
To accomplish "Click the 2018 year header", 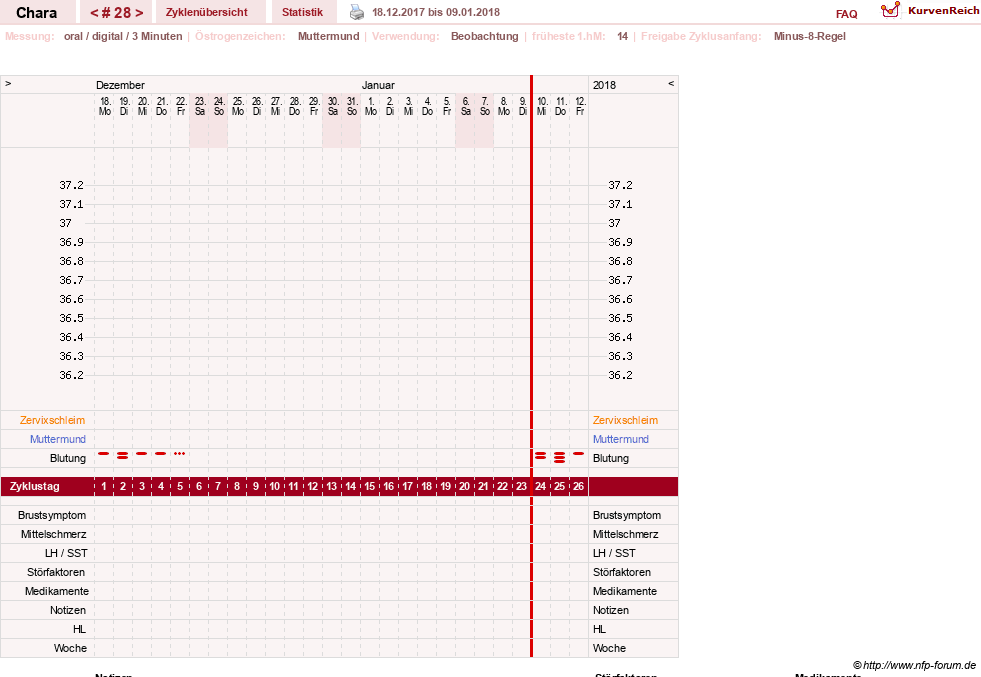I will [604, 84].
